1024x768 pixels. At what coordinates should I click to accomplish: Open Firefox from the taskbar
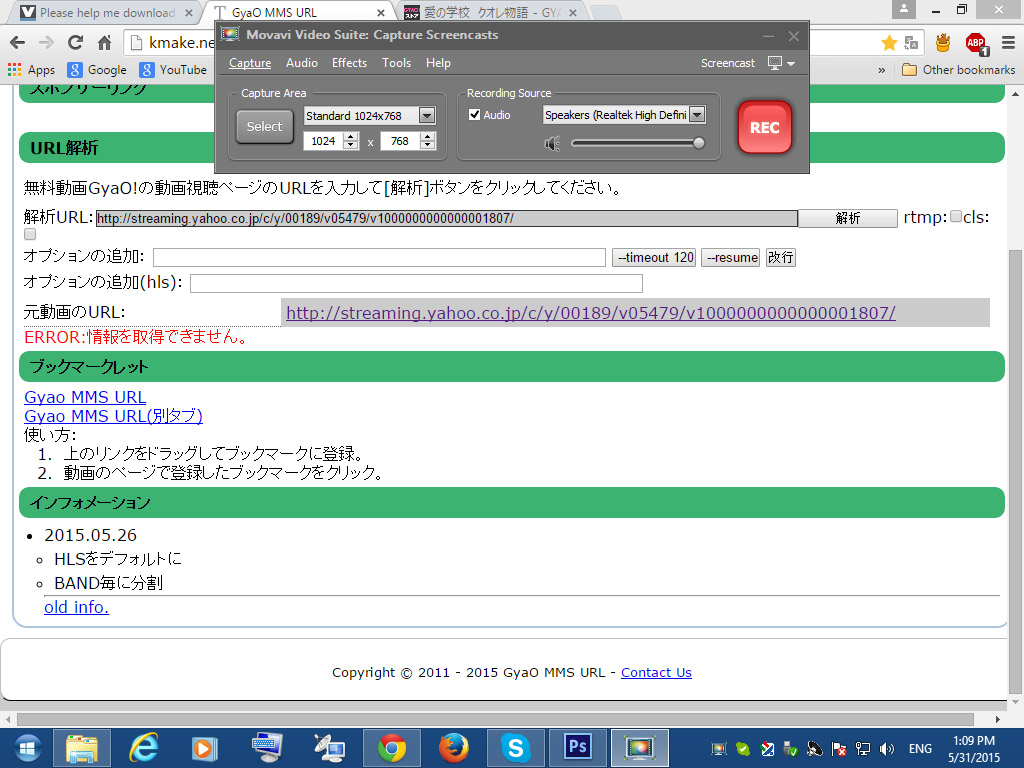(x=453, y=748)
